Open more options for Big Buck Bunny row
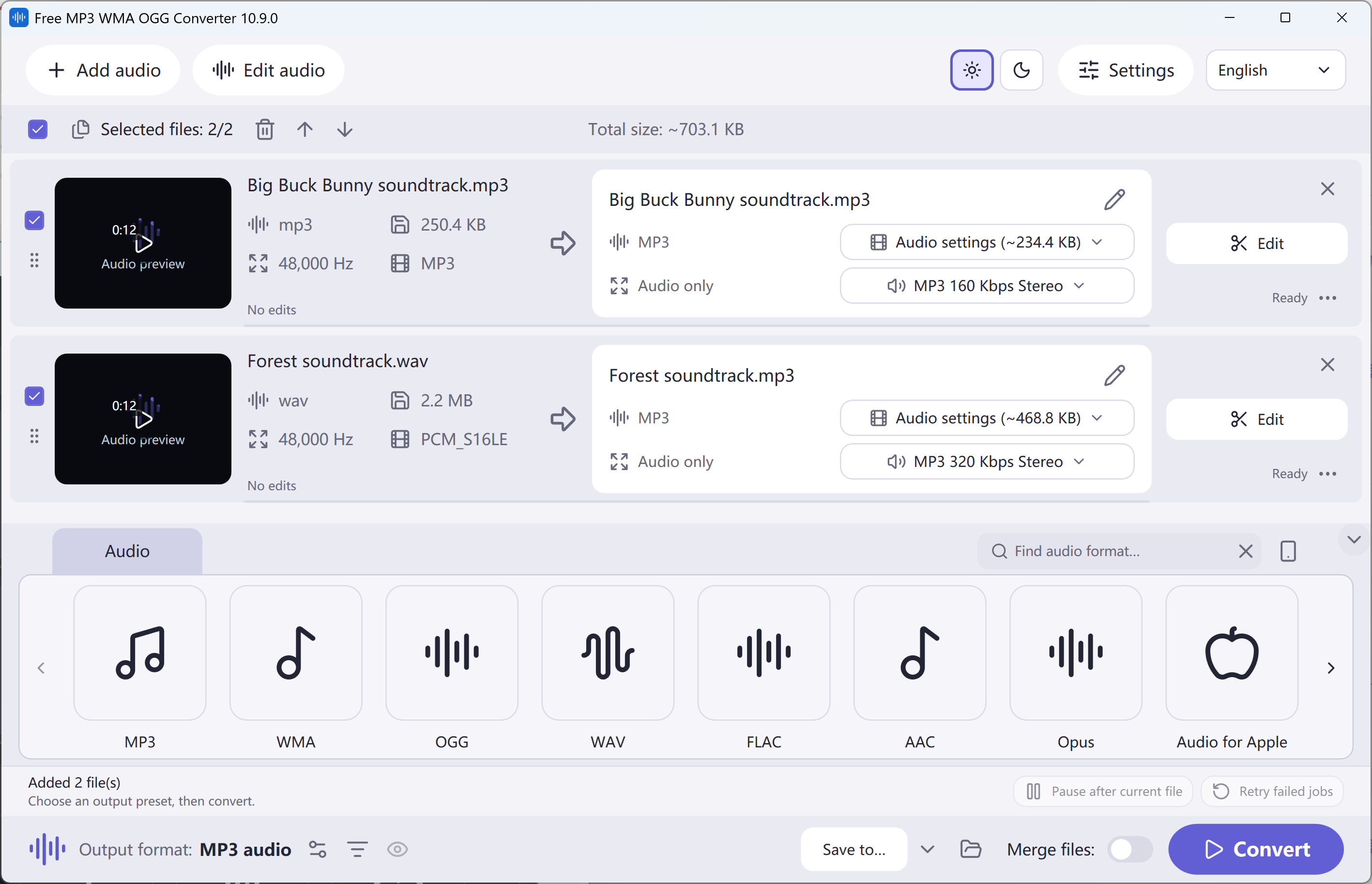 1328,298
